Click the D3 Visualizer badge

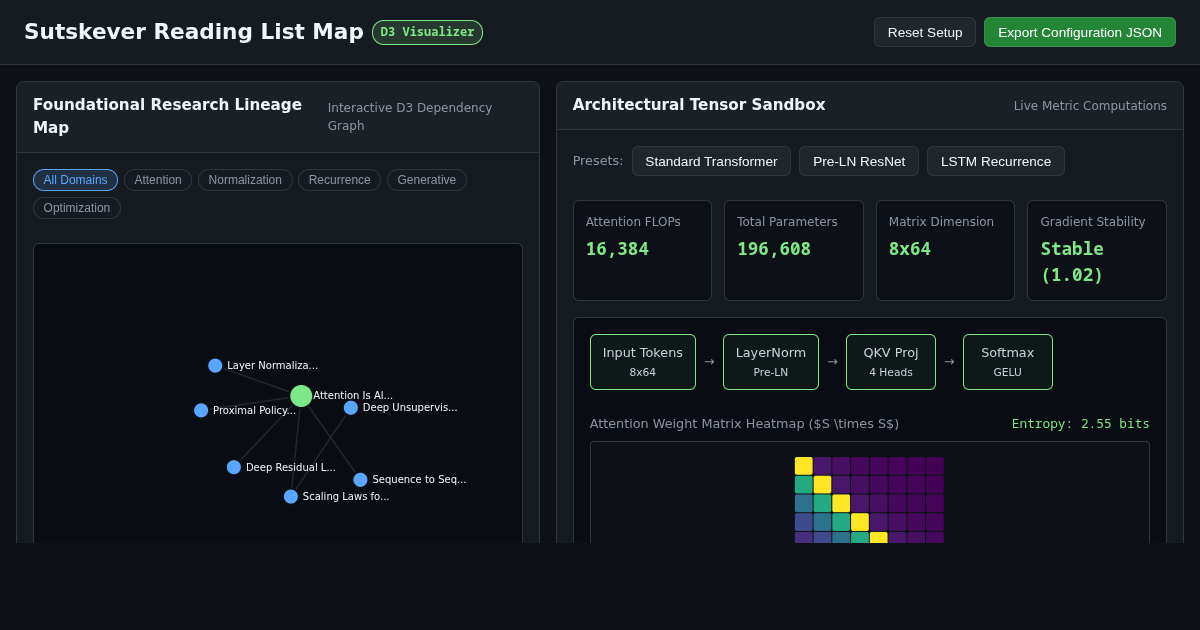tap(427, 32)
